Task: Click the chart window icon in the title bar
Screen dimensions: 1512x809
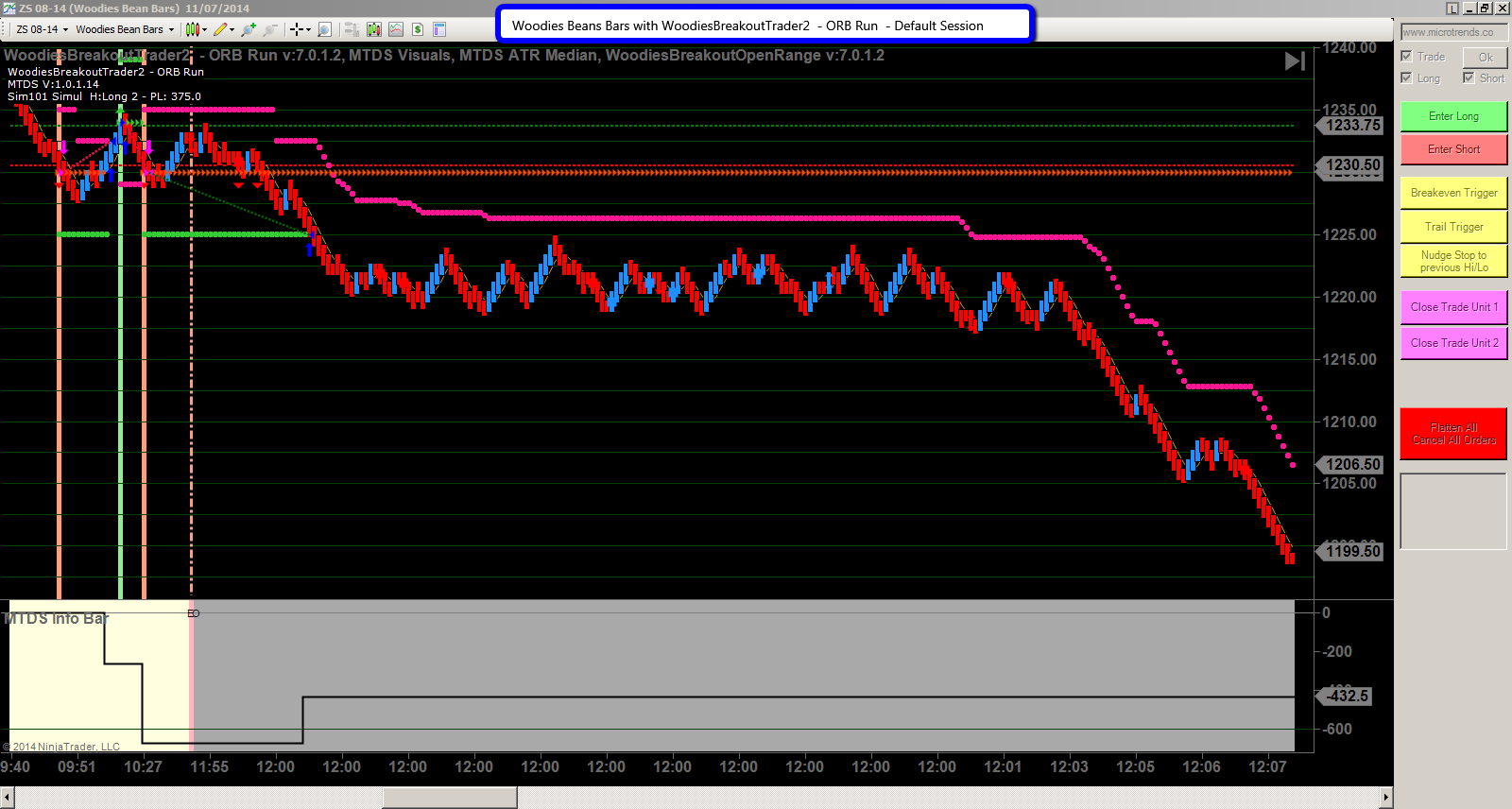Action: pyautogui.click(x=9, y=8)
